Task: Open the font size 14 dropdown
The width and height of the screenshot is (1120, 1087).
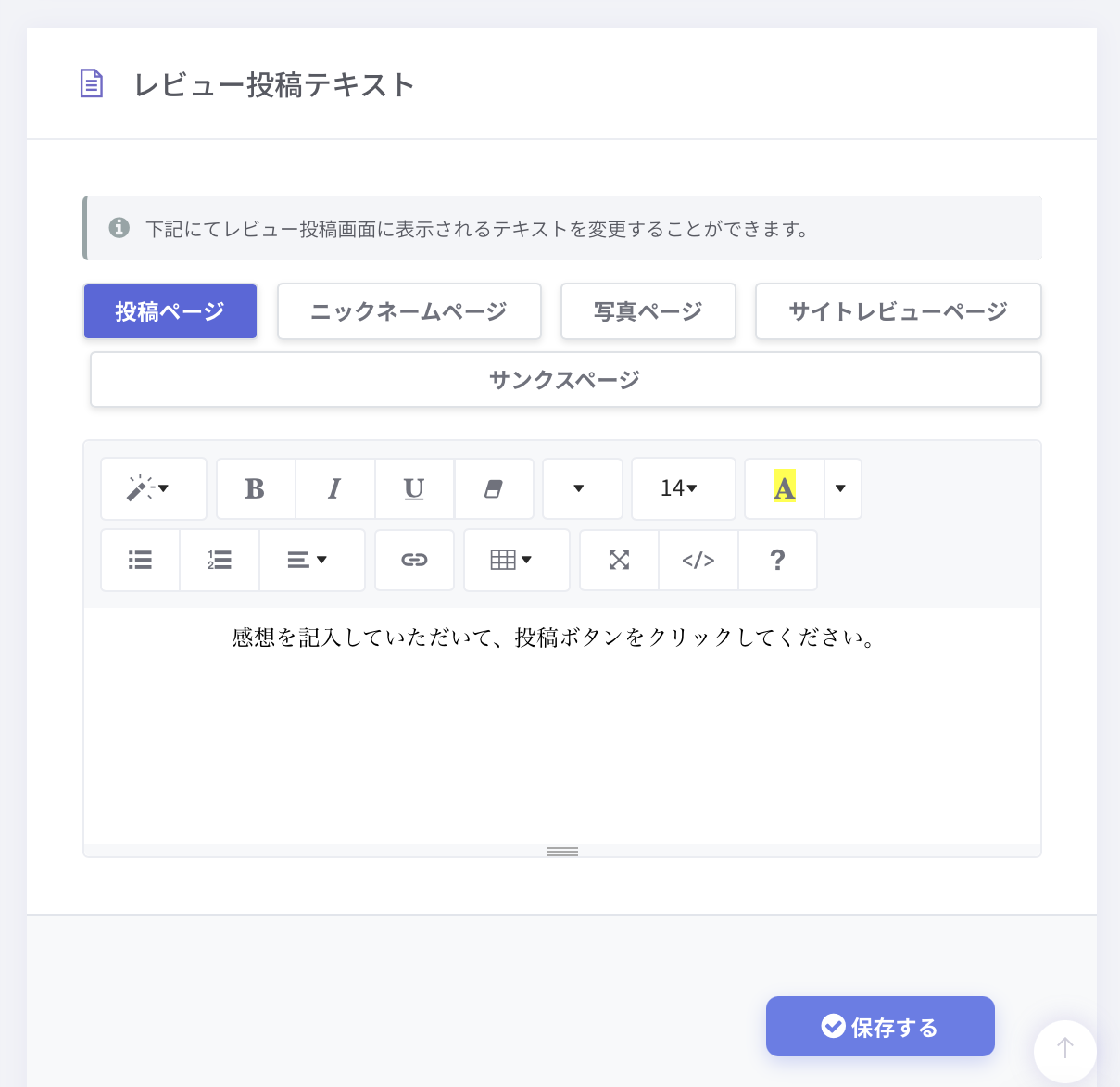Action: (x=683, y=488)
